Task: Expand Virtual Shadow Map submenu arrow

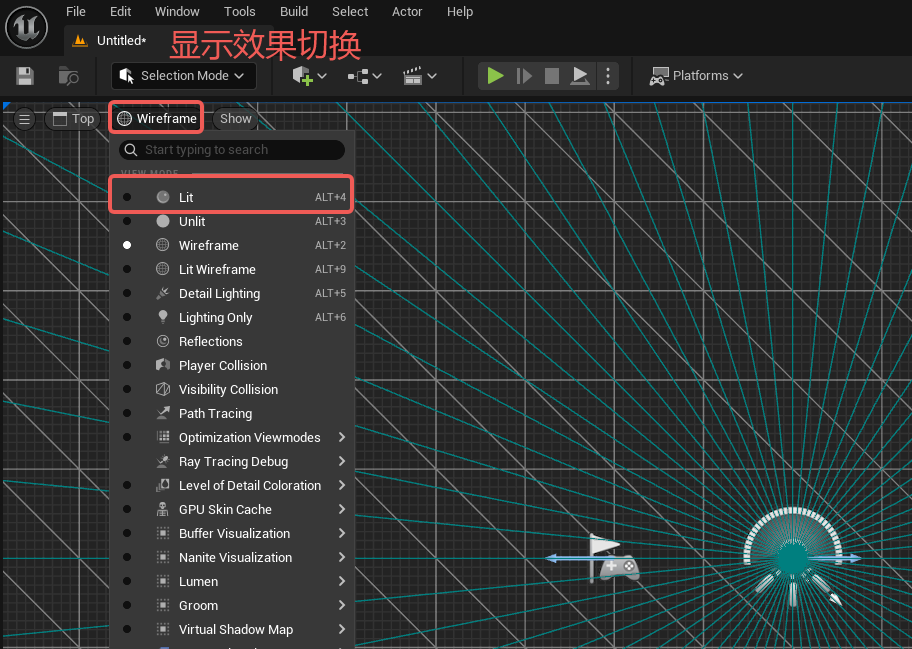Action: pyautogui.click(x=342, y=629)
